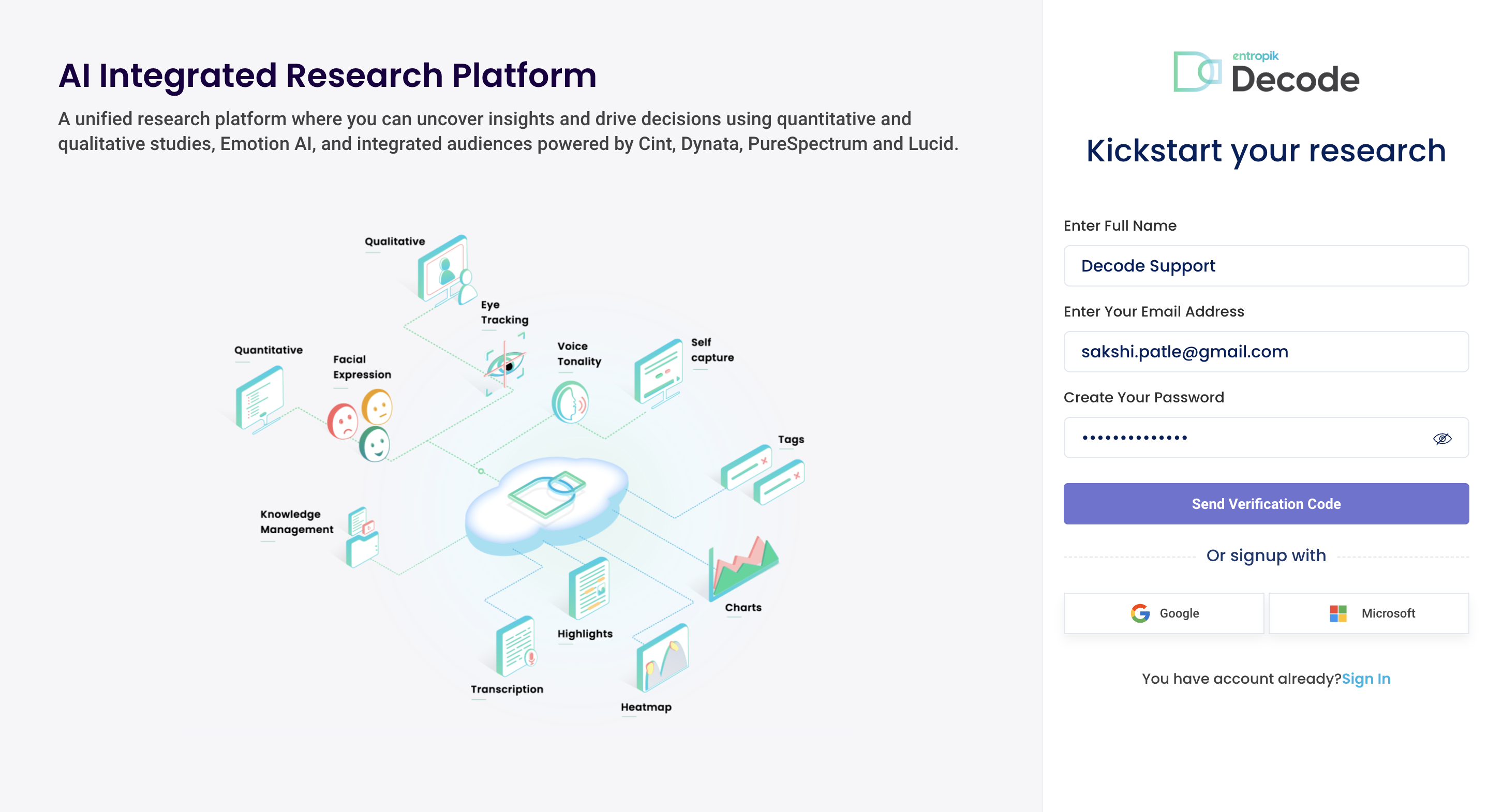Select the email address field

pos(1266,352)
